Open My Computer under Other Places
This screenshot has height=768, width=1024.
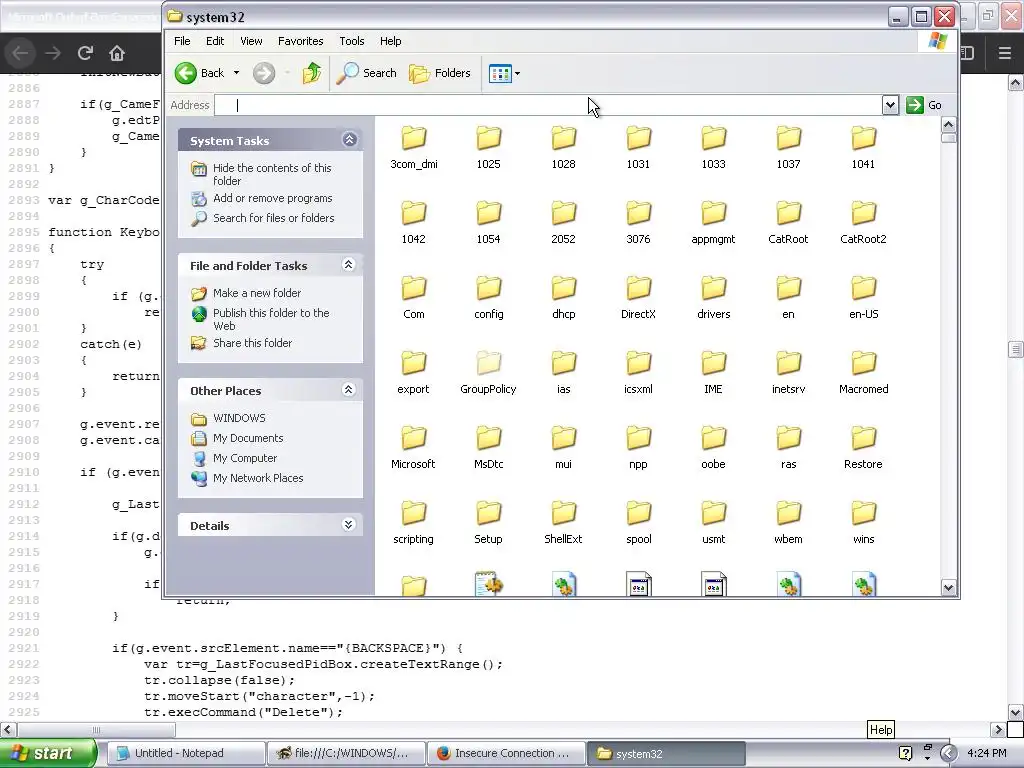coord(244,458)
